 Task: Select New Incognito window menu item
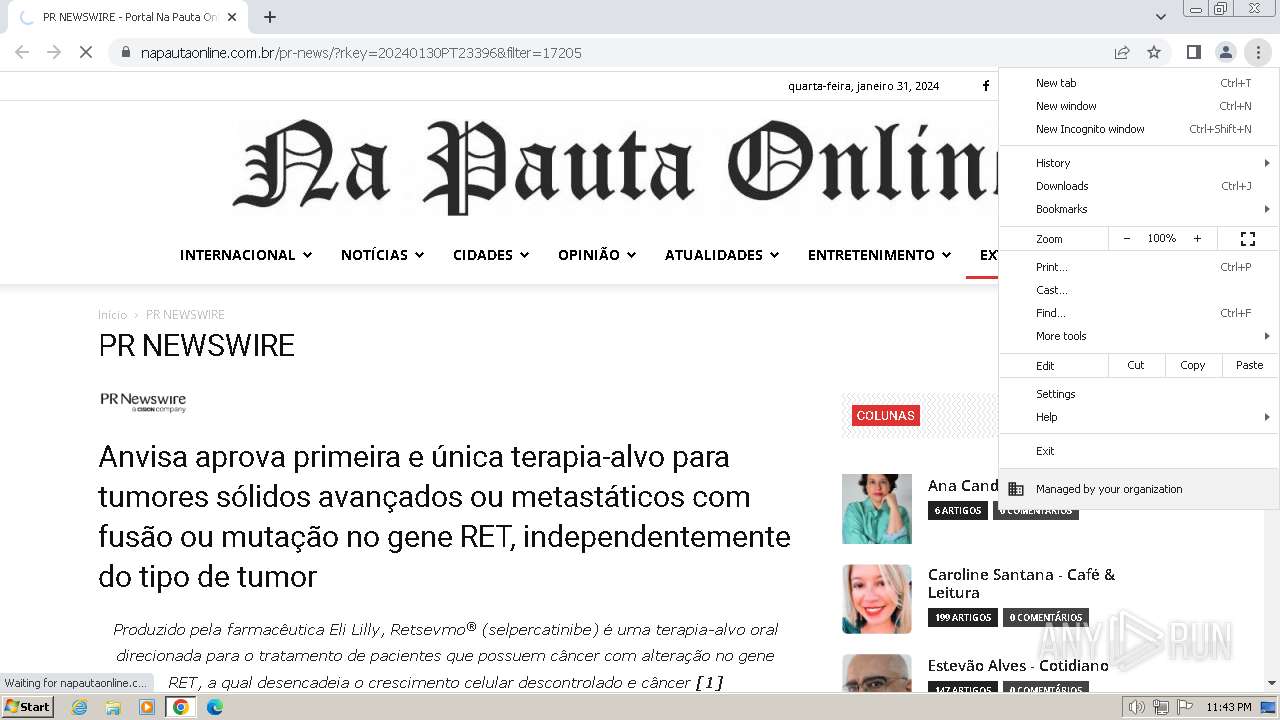1139,129
